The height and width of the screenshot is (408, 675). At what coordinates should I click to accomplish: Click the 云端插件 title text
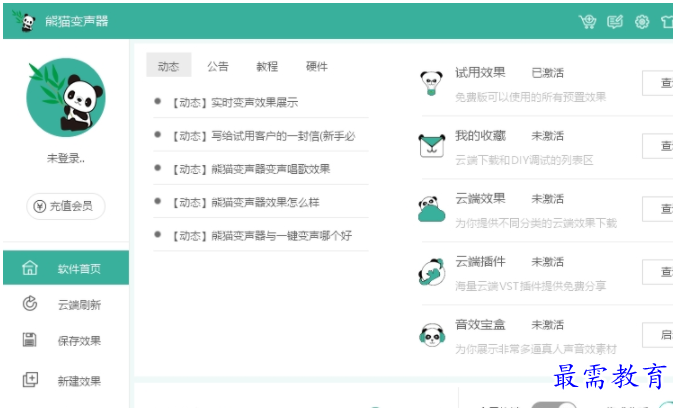click(x=480, y=261)
